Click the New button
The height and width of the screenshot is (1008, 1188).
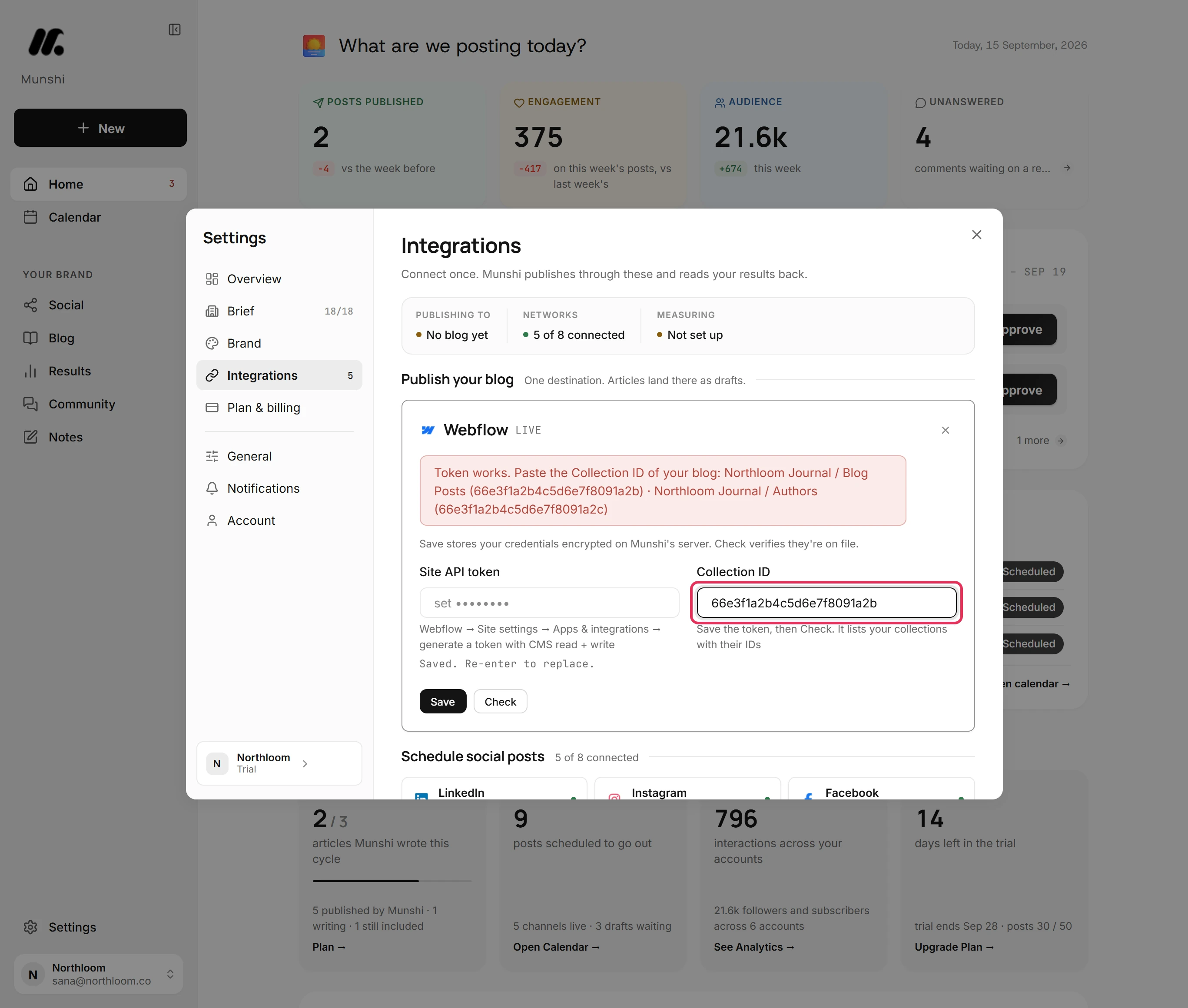tap(100, 128)
